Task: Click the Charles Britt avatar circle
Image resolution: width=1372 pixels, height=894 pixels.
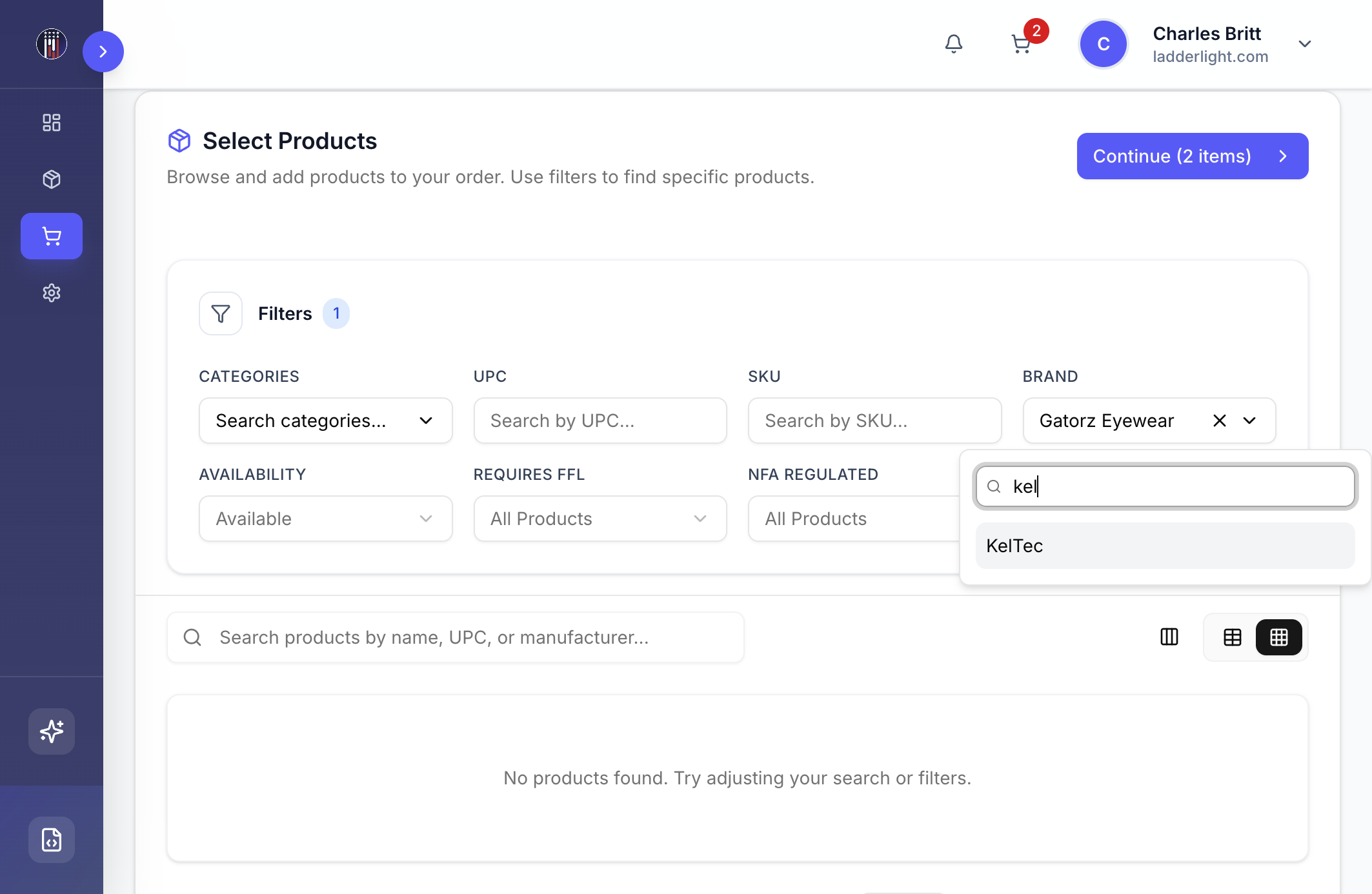Action: tap(1104, 44)
